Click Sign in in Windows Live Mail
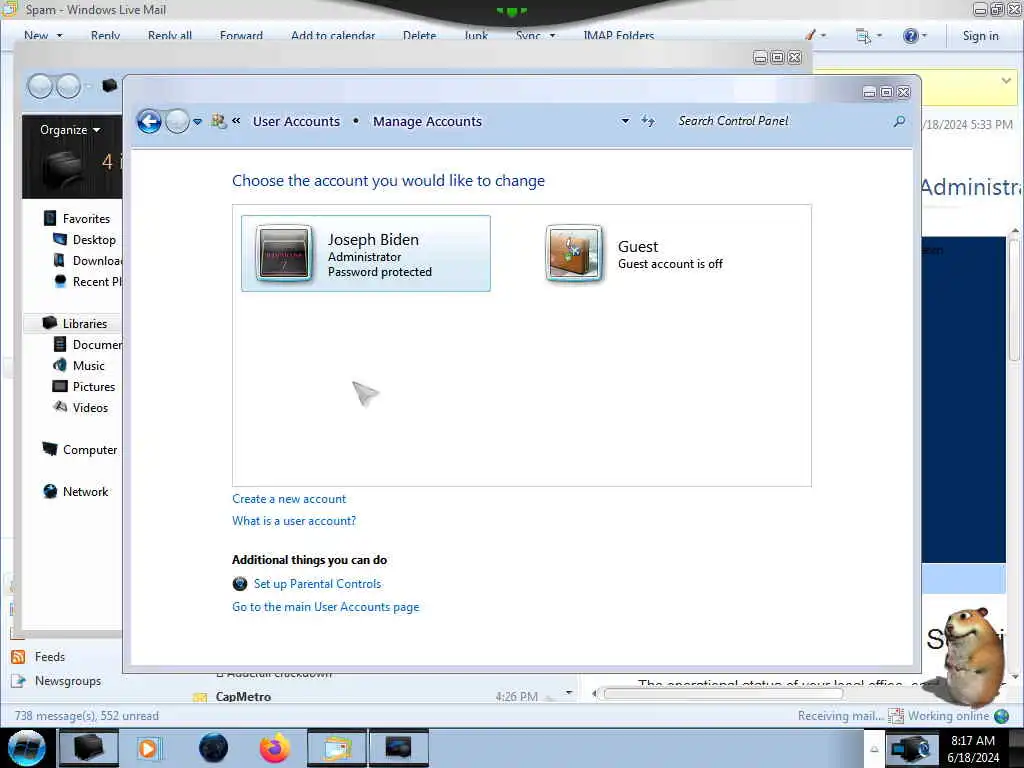 [x=980, y=36]
